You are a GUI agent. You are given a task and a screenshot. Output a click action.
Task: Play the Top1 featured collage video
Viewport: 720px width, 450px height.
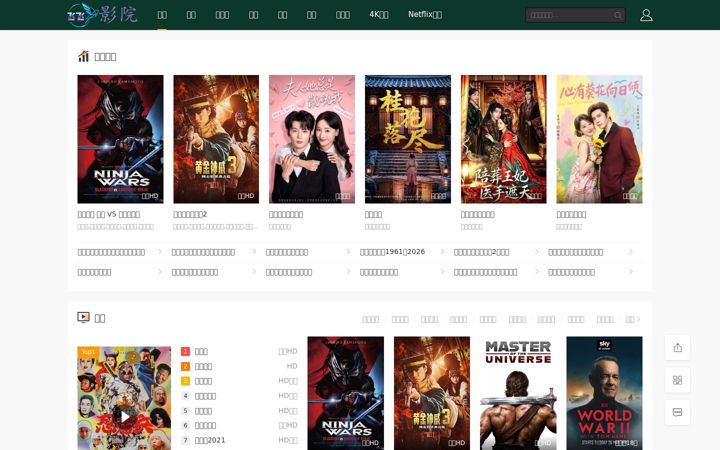124,398
